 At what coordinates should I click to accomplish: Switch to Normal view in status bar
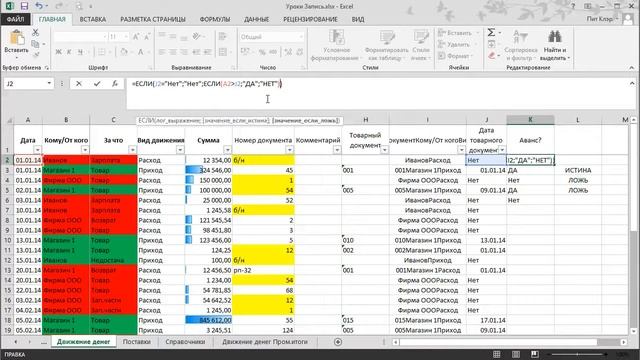[497, 354]
